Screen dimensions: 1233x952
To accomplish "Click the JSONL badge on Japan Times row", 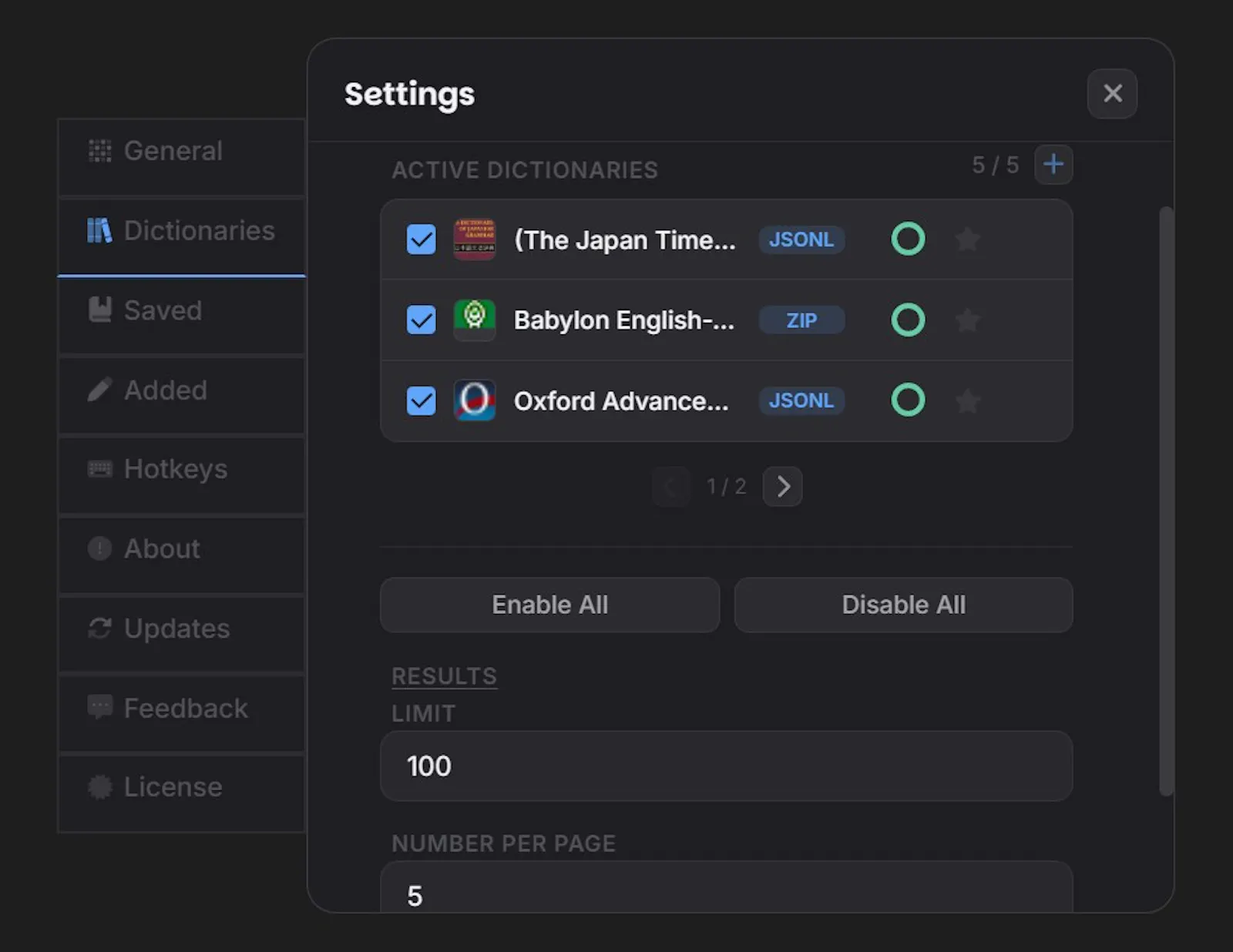I will [x=801, y=240].
